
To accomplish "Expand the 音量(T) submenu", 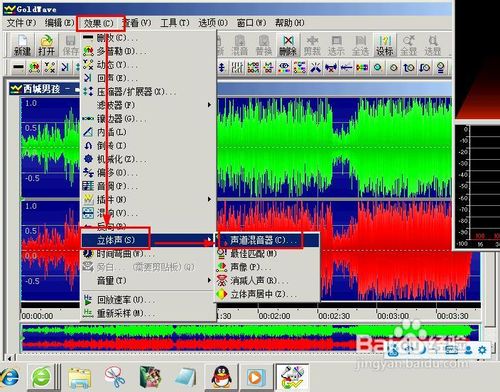I will (x=148, y=280).
